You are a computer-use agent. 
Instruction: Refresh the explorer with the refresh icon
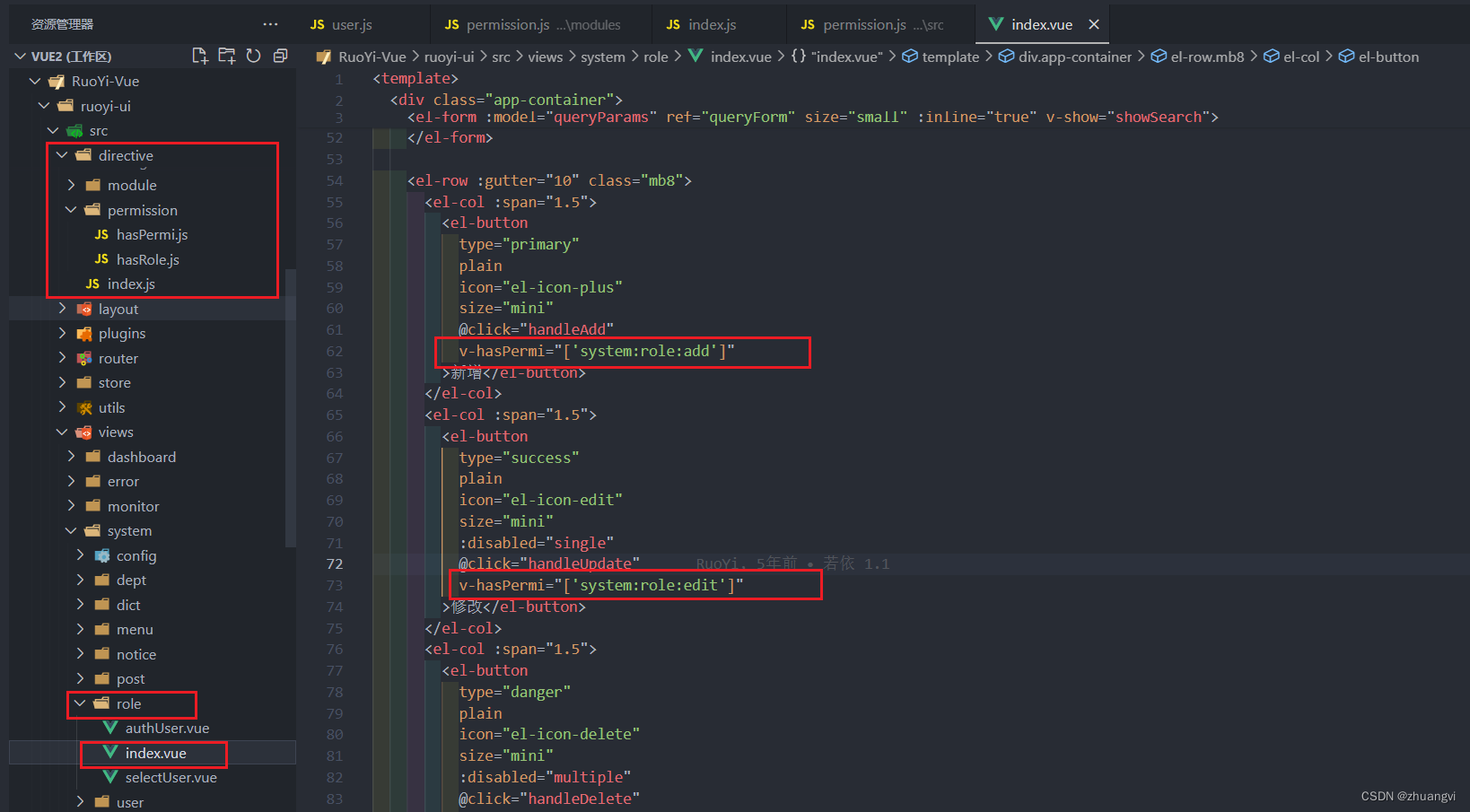(x=254, y=56)
